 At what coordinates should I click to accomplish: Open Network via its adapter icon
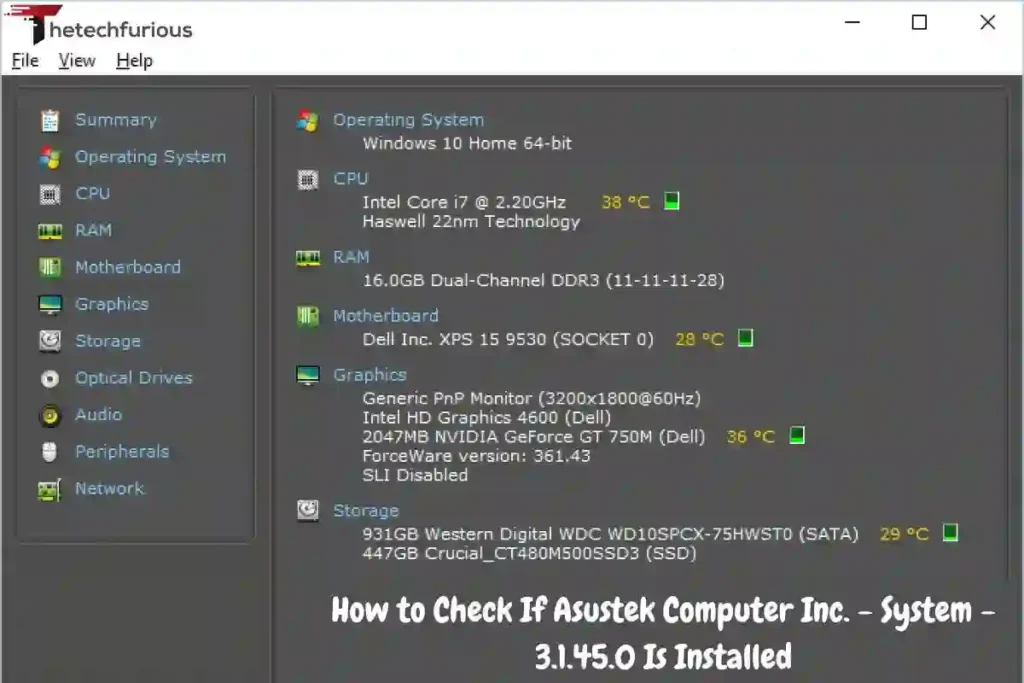click(x=48, y=488)
